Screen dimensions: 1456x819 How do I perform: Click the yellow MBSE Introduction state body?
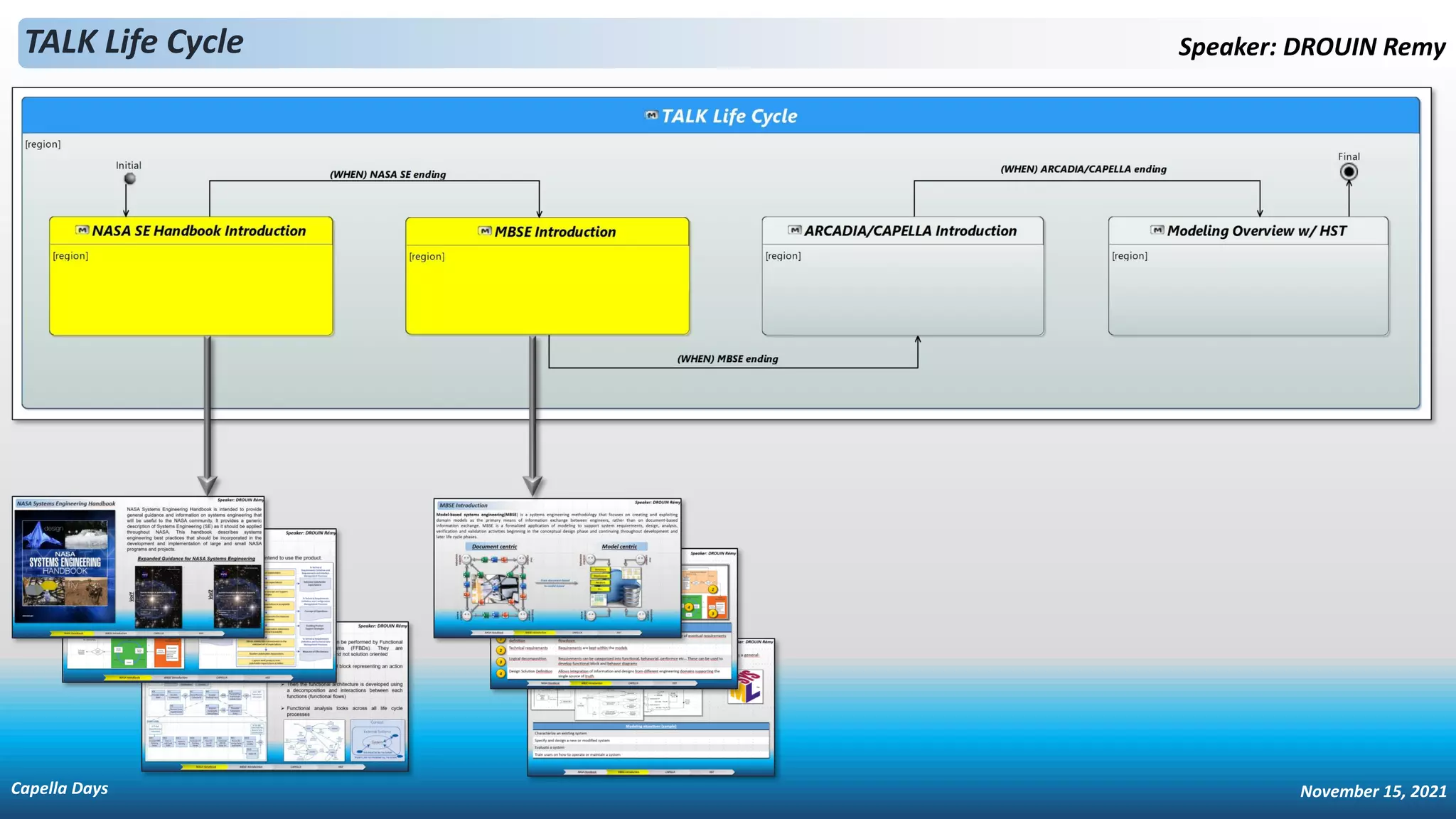tap(547, 291)
